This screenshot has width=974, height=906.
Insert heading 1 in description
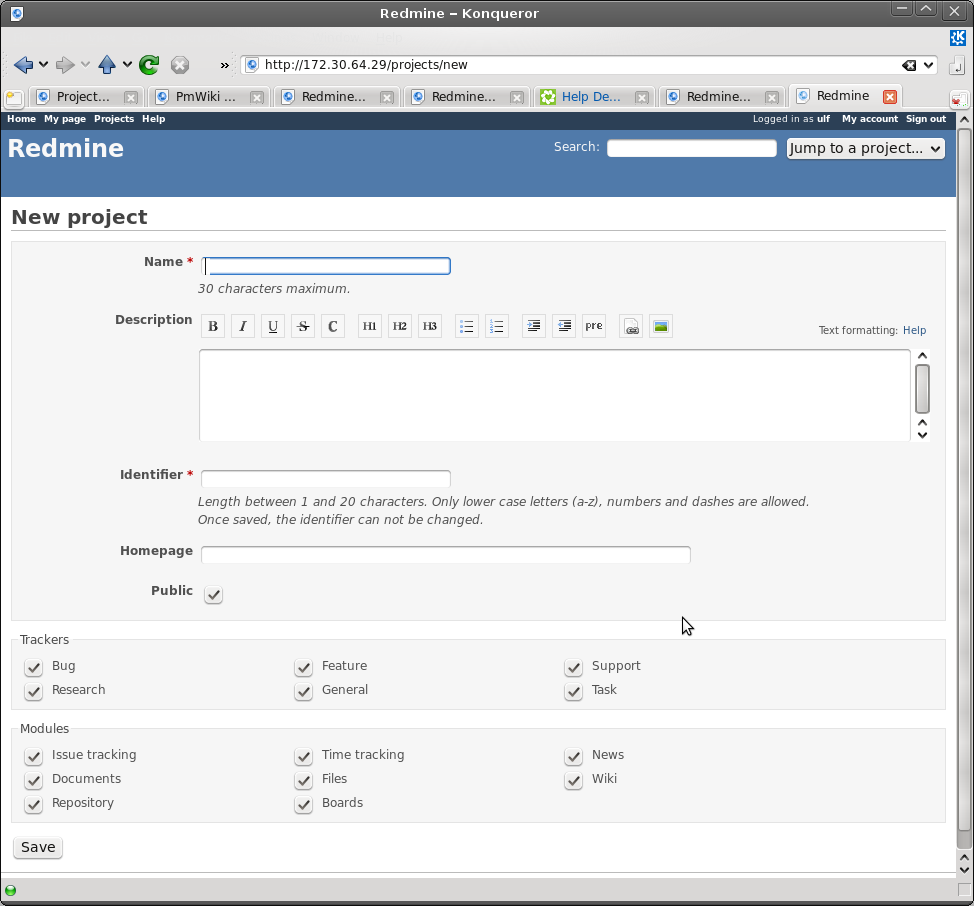click(x=370, y=326)
